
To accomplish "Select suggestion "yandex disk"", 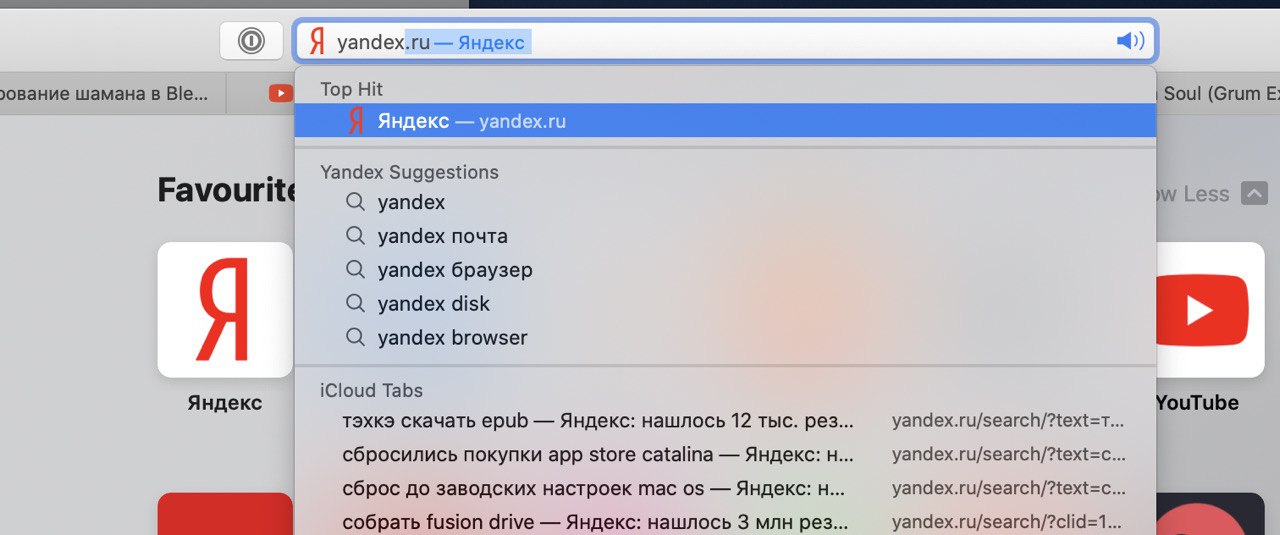I will pos(725,304).
